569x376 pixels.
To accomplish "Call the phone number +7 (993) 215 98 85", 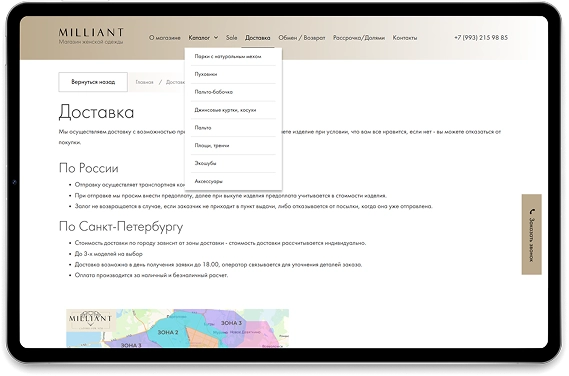I will [x=481, y=37].
